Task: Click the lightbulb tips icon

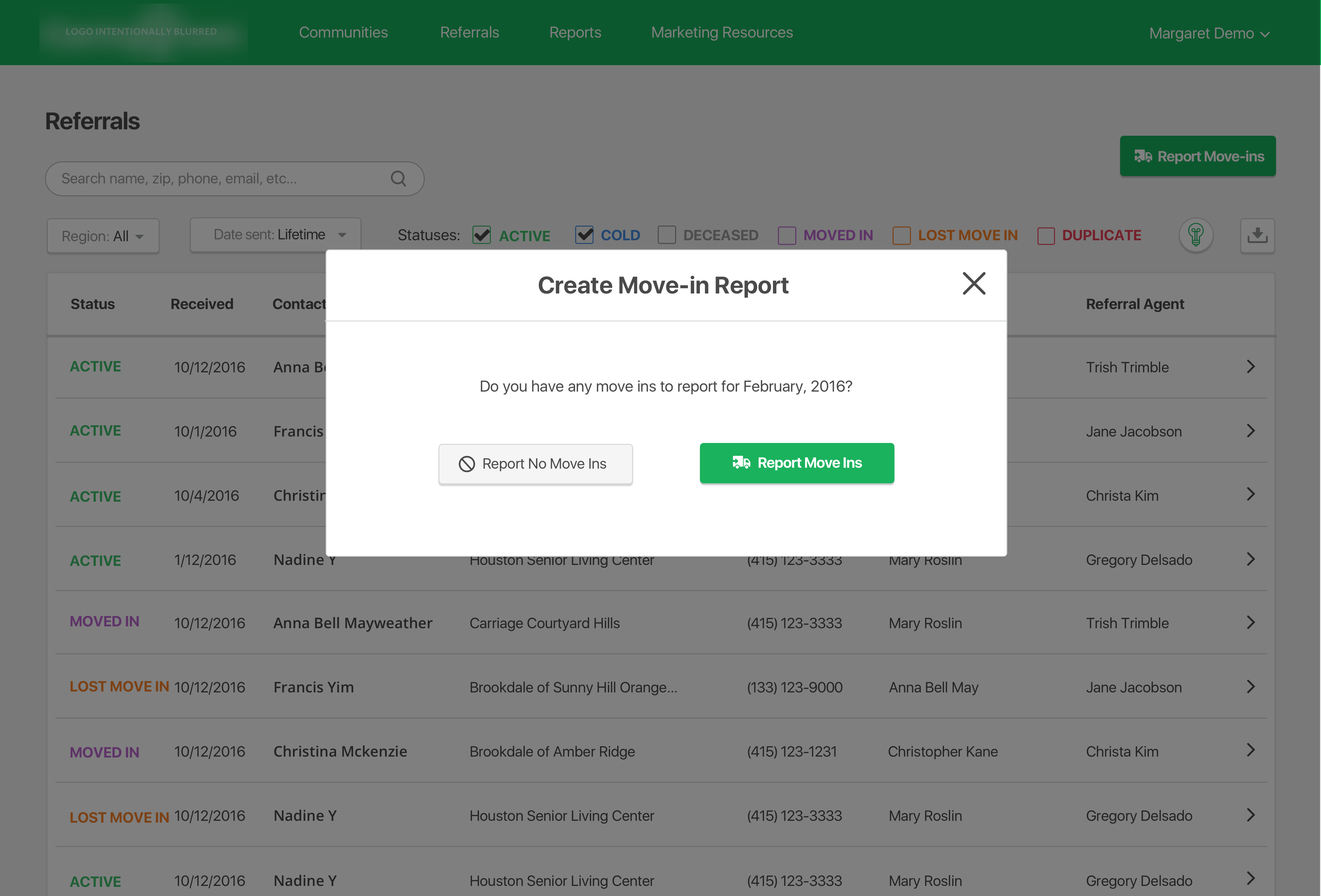Action: click(x=1195, y=235)
